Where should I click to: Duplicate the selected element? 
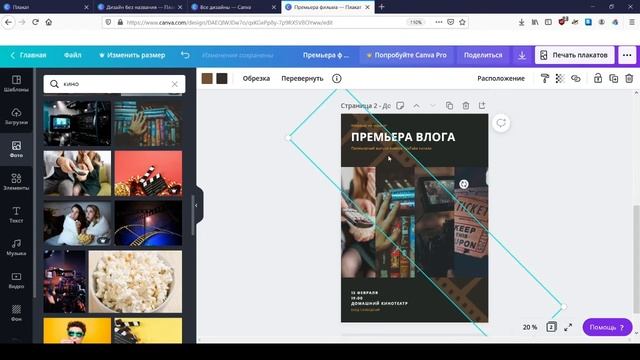click(613, 78)
